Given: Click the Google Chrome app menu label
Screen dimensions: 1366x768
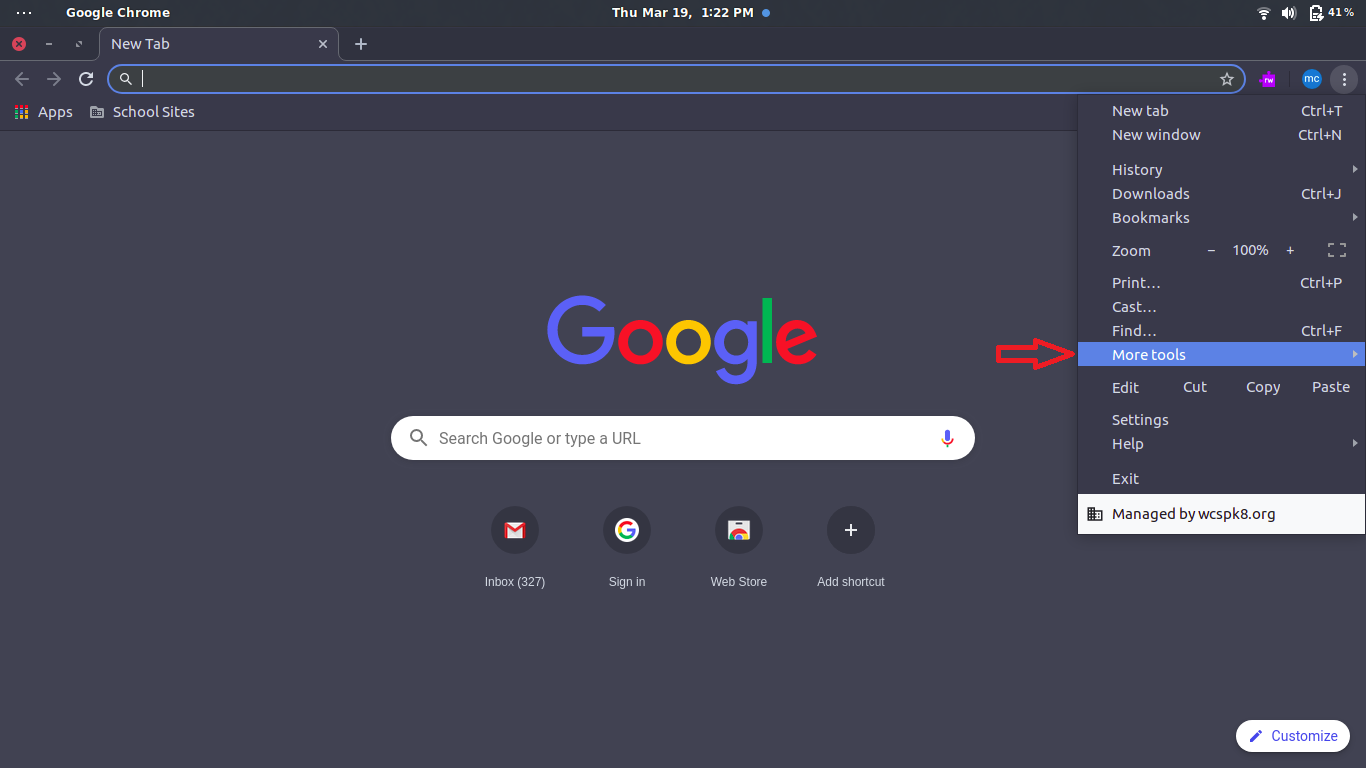Looking at the screenshot, I should [x=118, y=12].
